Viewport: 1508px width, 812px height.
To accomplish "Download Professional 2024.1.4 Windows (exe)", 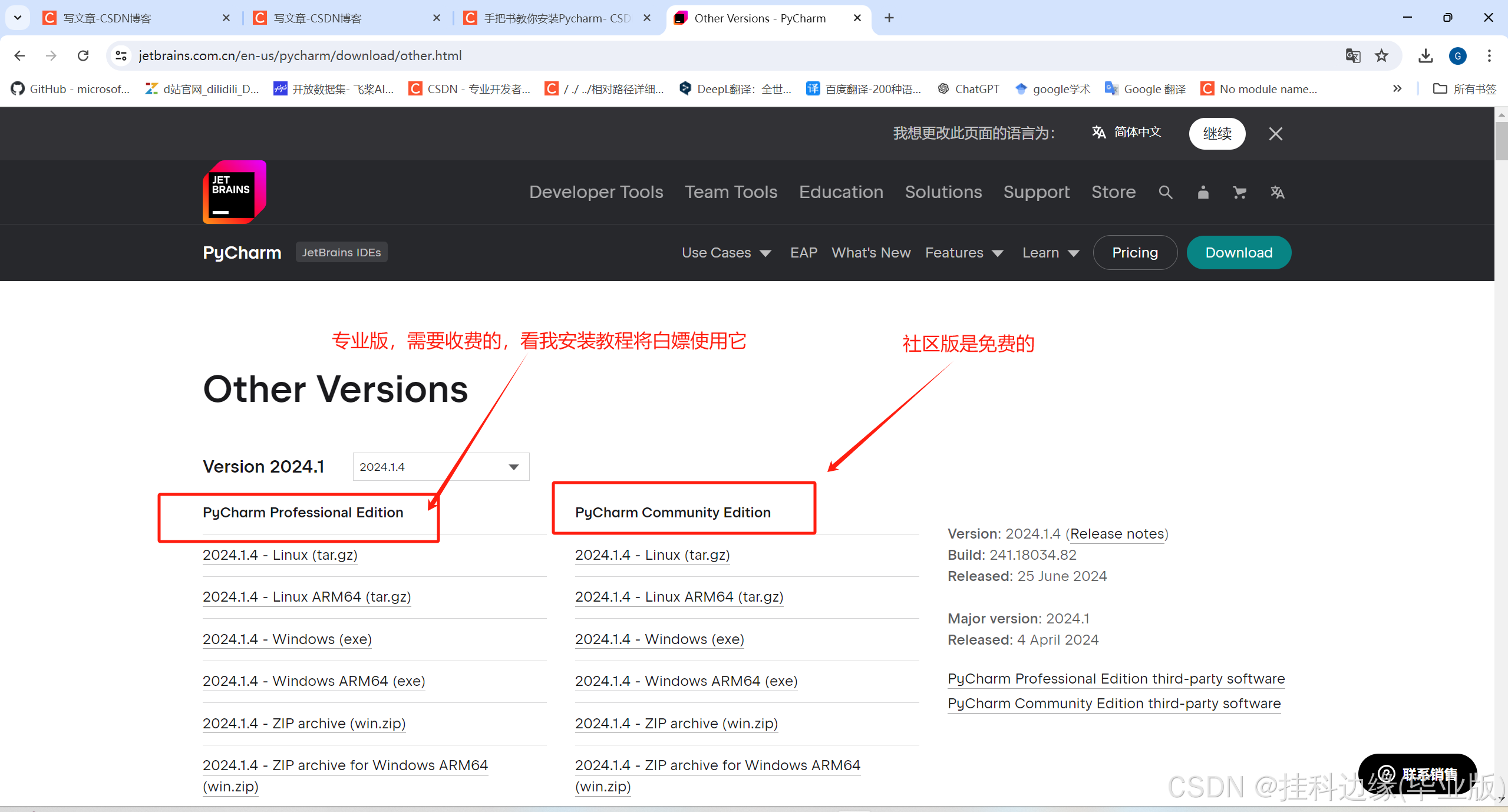I will (287, 639).
